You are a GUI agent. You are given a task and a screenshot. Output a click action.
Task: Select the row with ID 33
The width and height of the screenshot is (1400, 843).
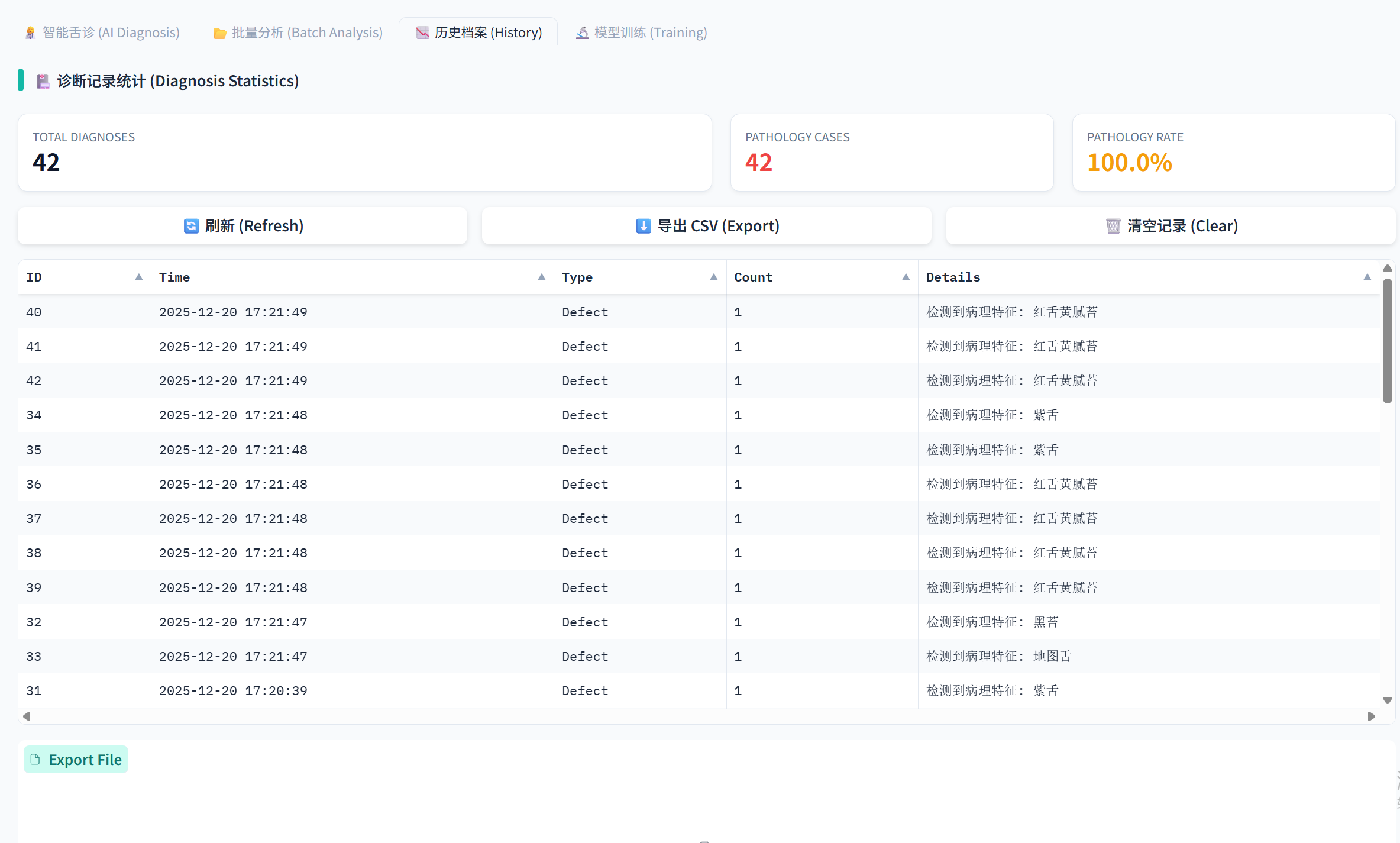(34, 657)
